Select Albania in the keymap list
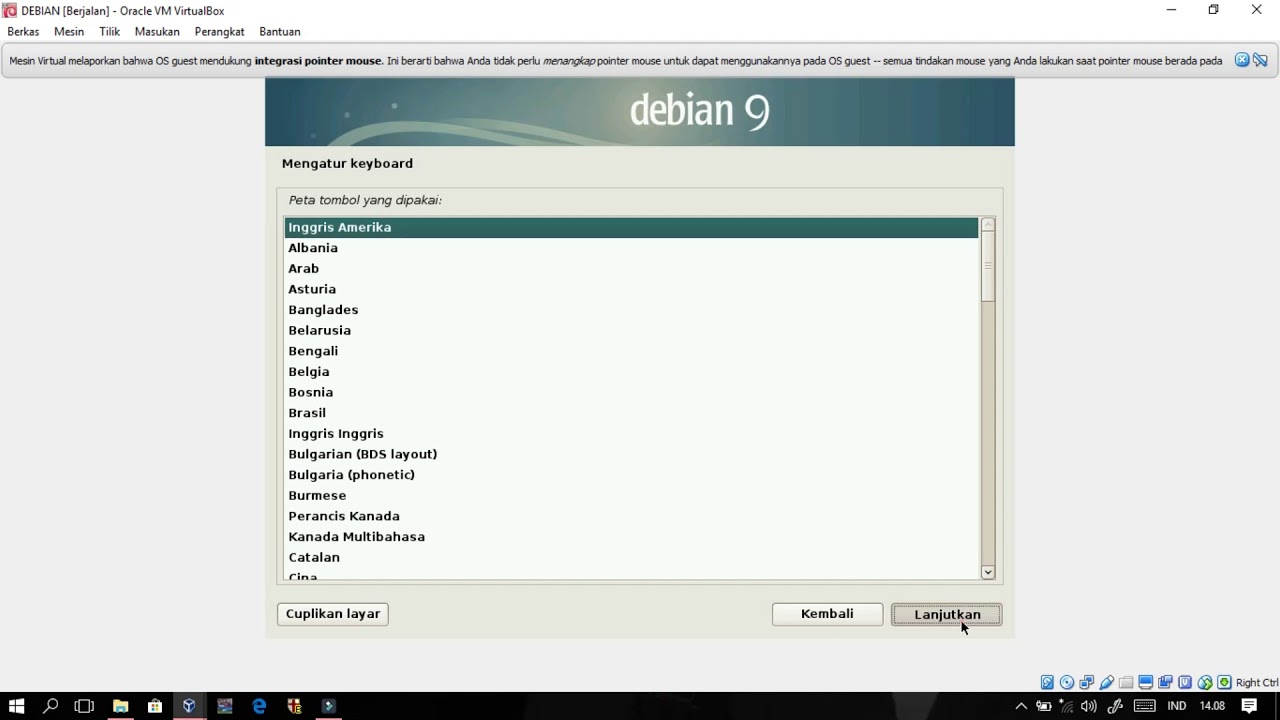Image resolution: width=1280 pixels, height=720 pixels. [x=631, y=248]
